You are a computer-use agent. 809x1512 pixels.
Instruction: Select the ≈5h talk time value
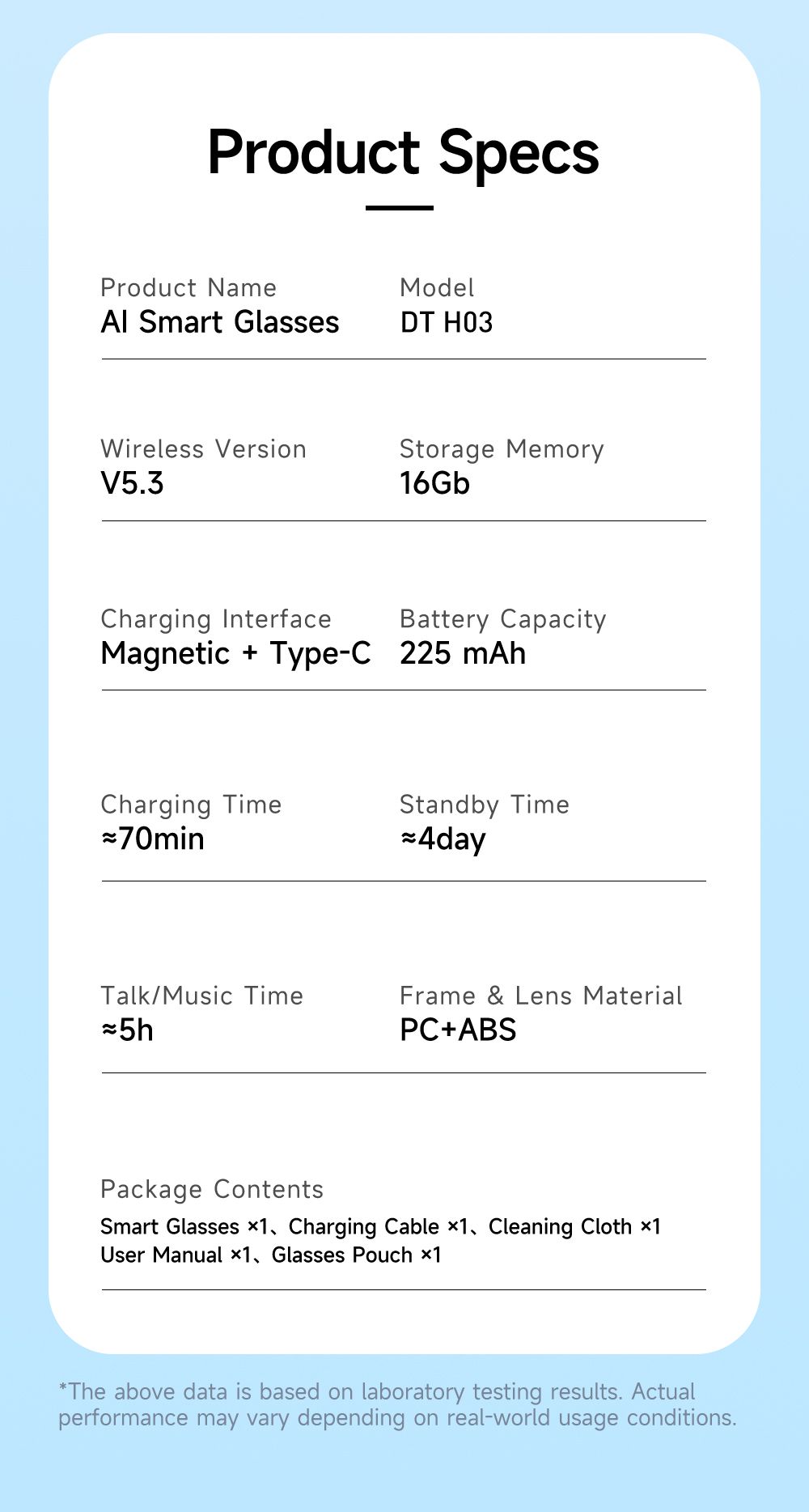click(x=127, y=1030)
